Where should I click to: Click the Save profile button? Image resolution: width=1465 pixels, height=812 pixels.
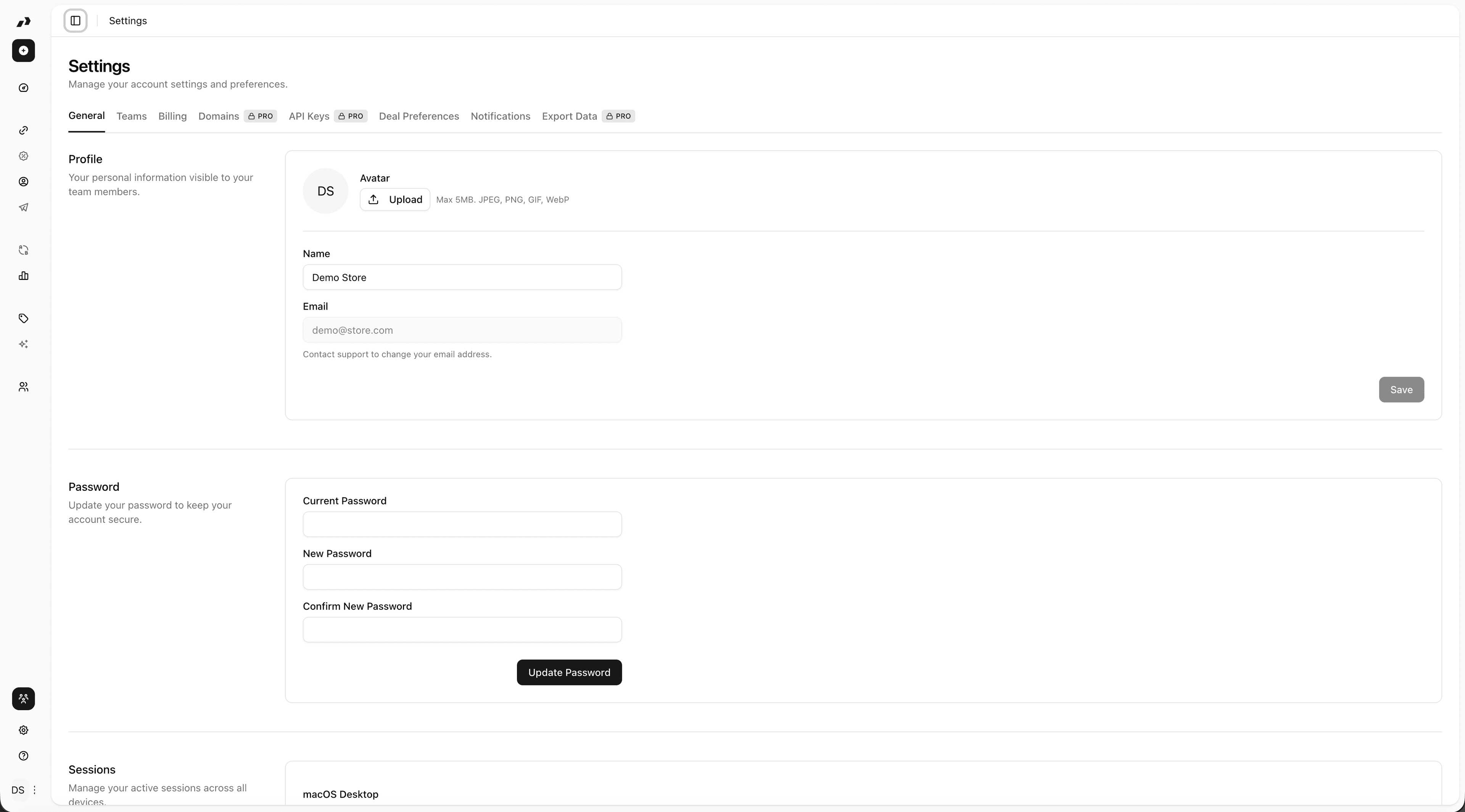coord(1401,389)
